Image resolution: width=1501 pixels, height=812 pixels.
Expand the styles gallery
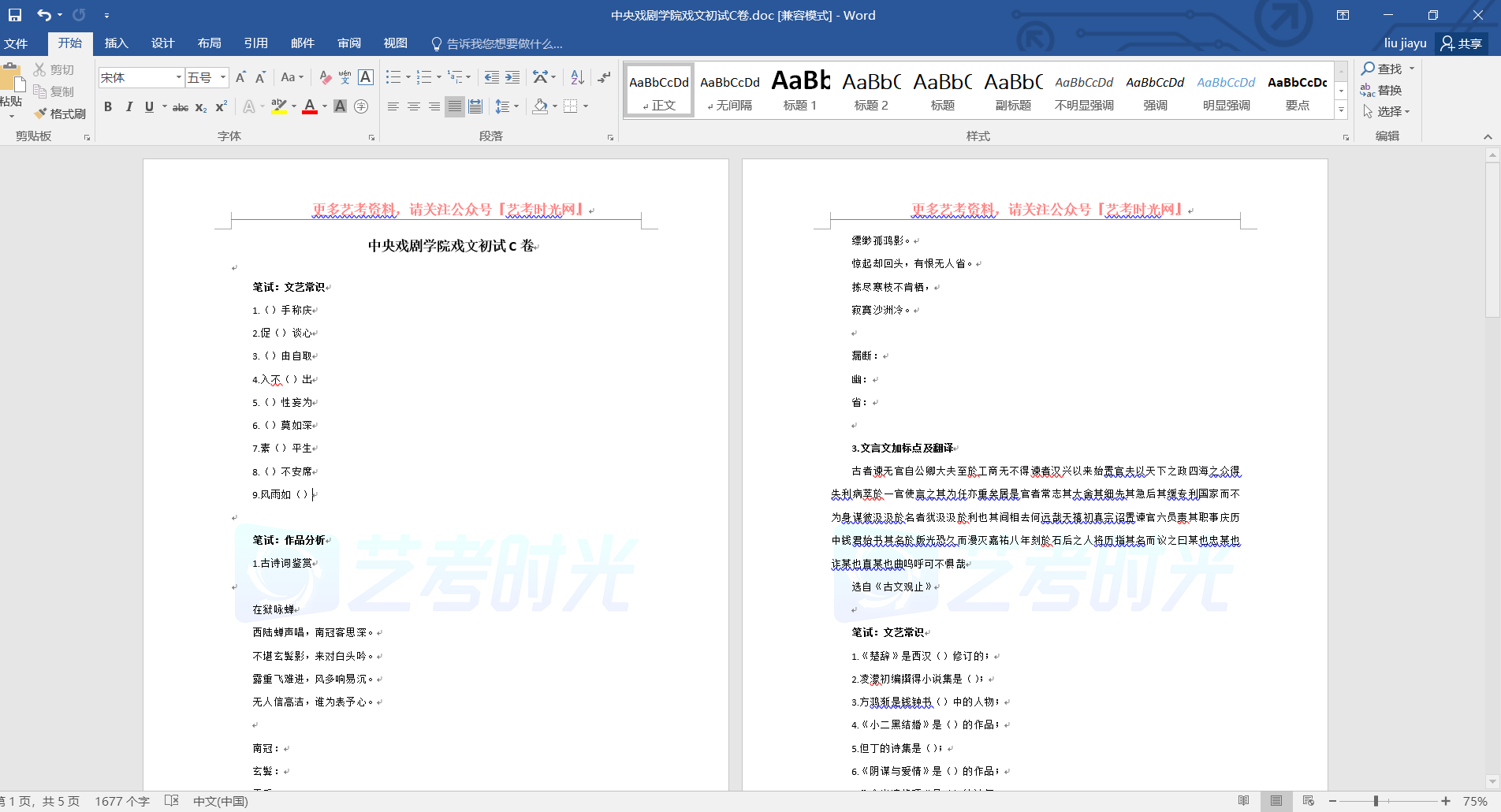tap(1341, 110)
